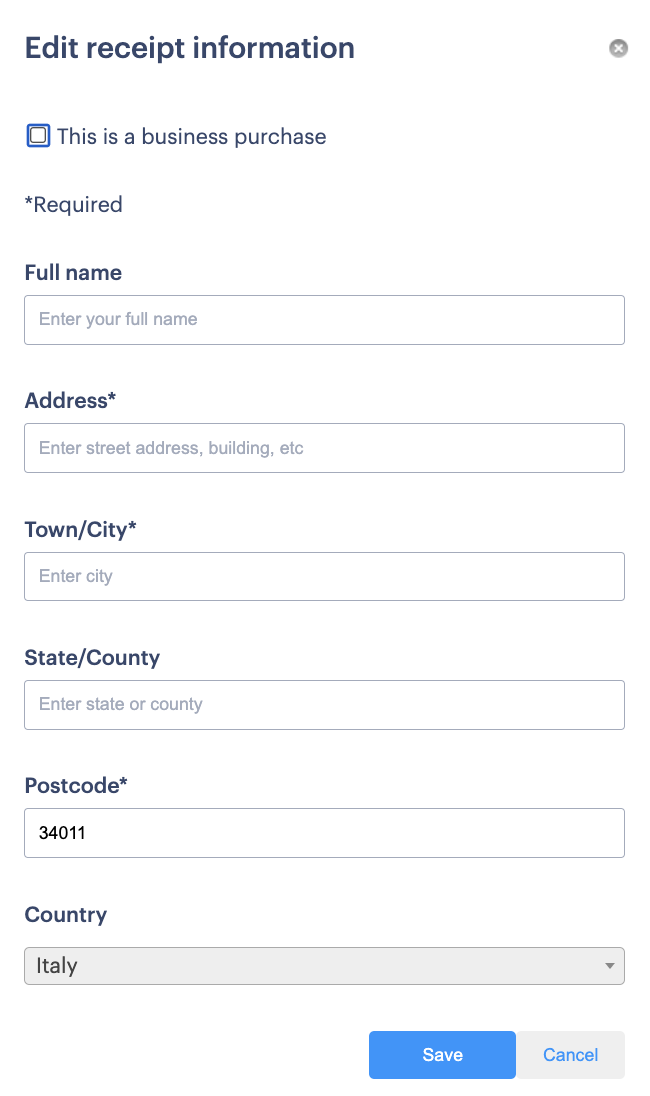Click the State/County field label

coord(92,658)
